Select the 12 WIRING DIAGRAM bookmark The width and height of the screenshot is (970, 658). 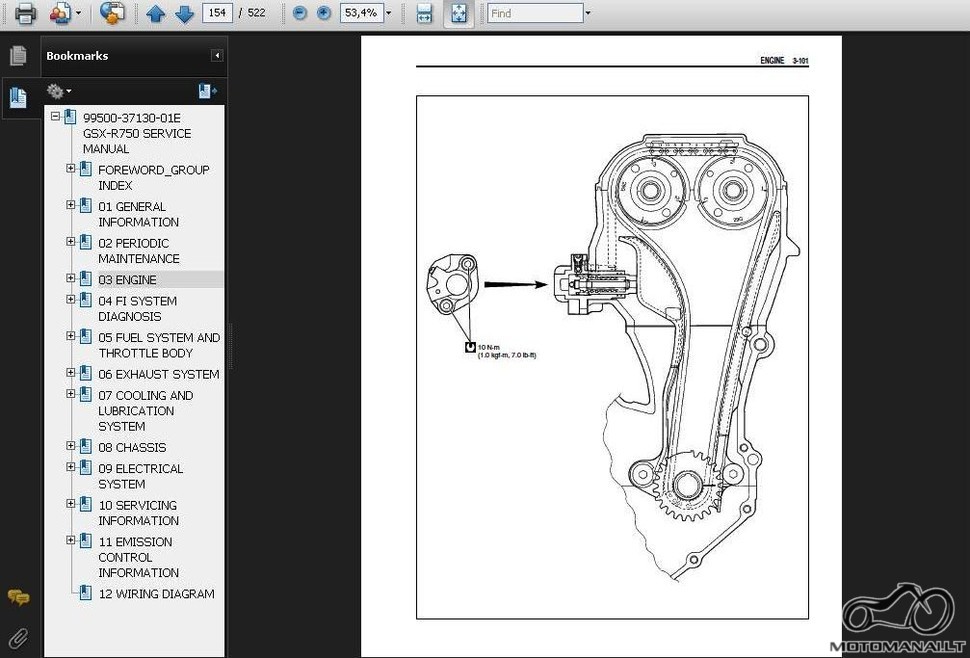(157, 594)
